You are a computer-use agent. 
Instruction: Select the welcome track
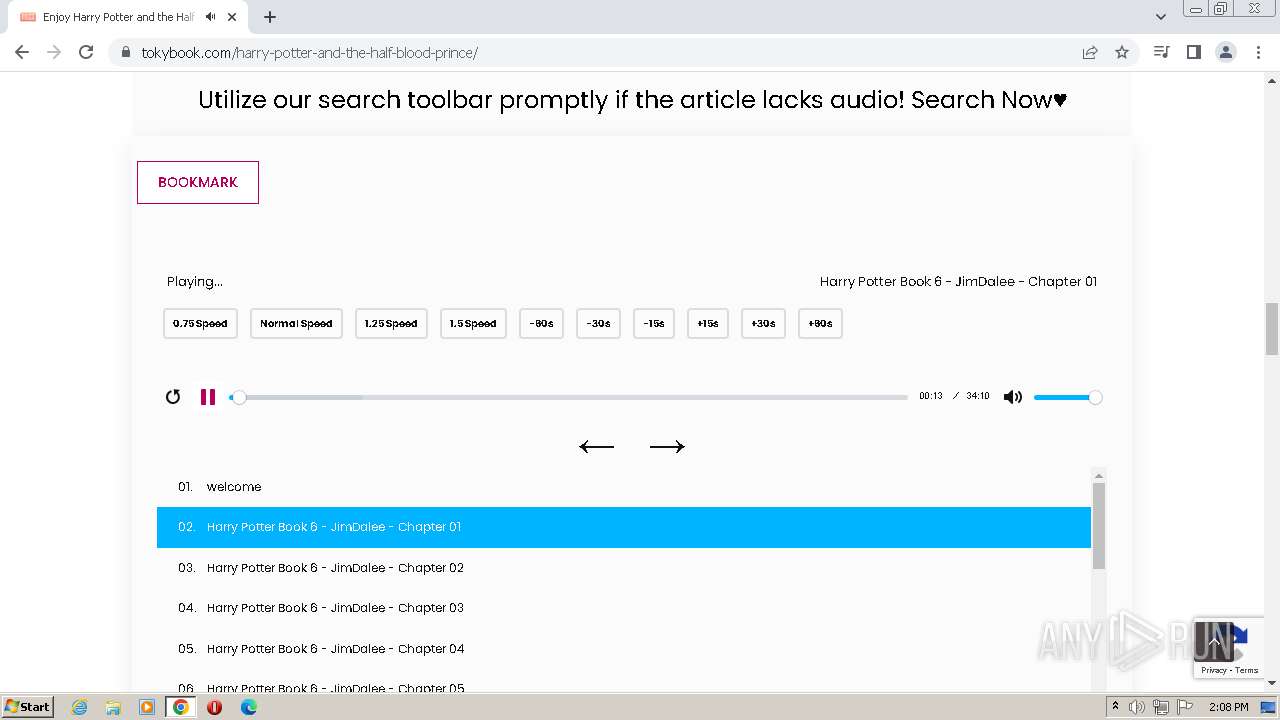(x=624, y=487)
